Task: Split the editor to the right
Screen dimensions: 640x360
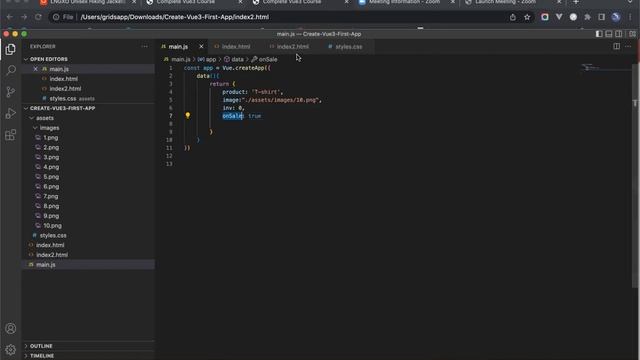Action: coord(616,47)
